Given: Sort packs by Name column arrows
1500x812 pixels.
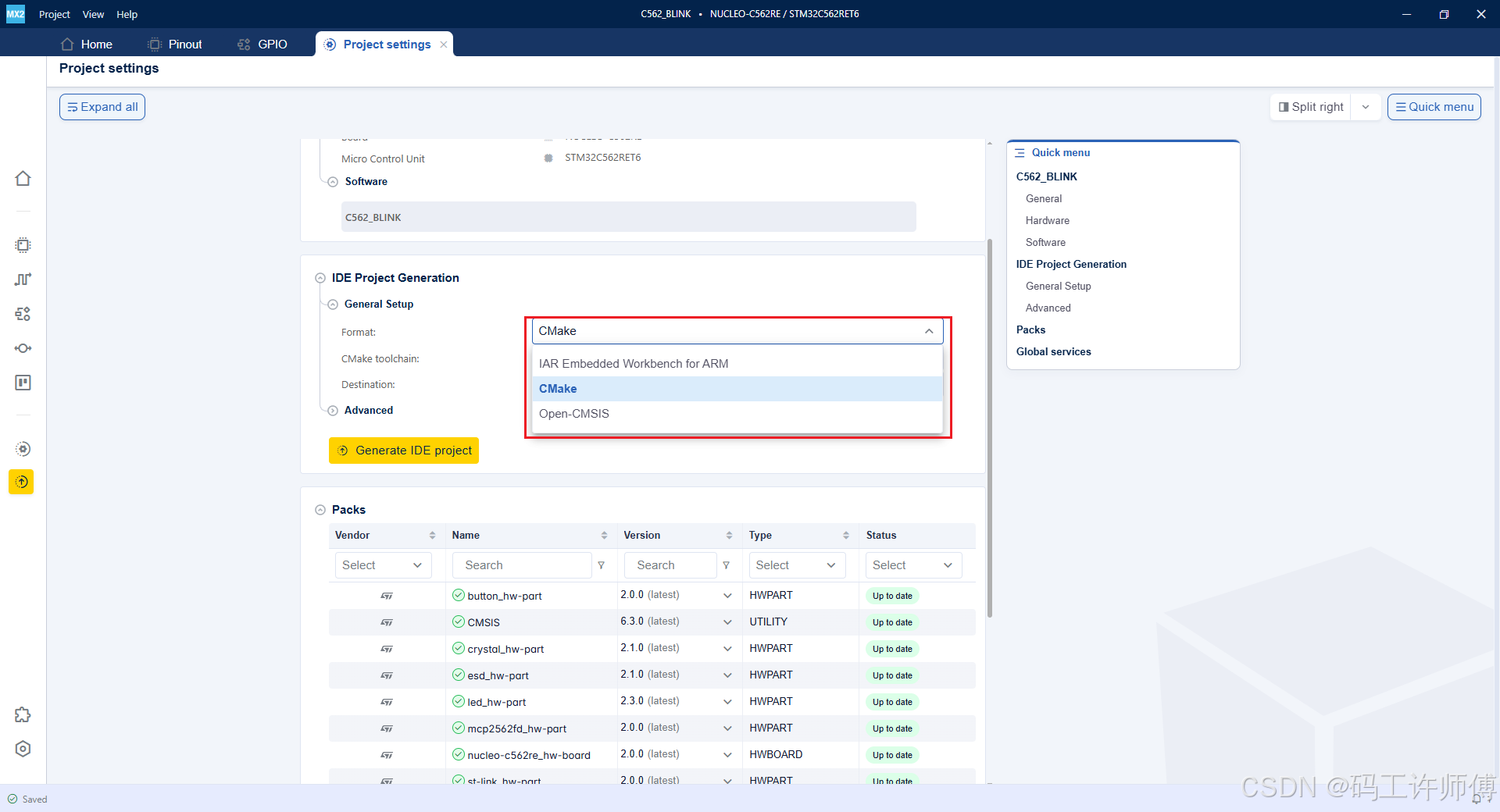Looking at the screenshot, I should click(x=604, y=536).
